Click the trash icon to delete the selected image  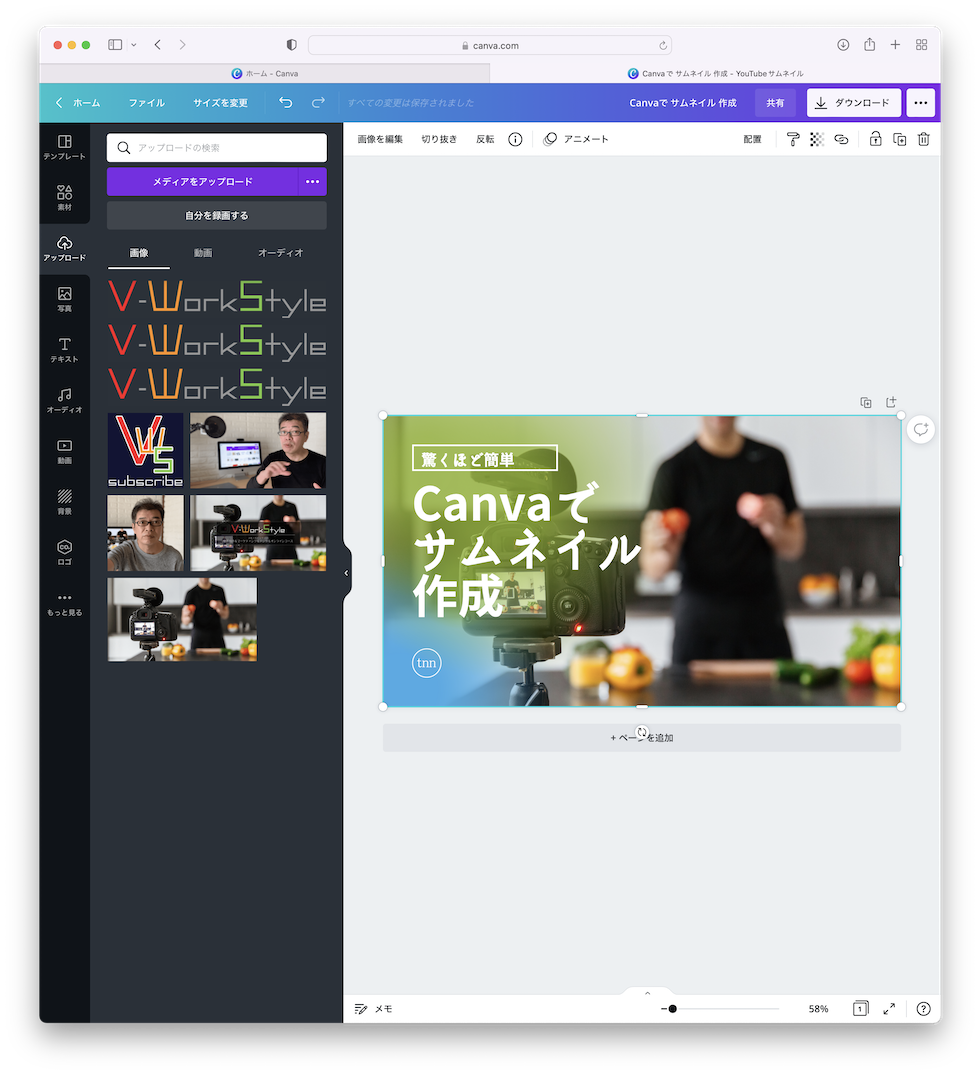[923, 139]
